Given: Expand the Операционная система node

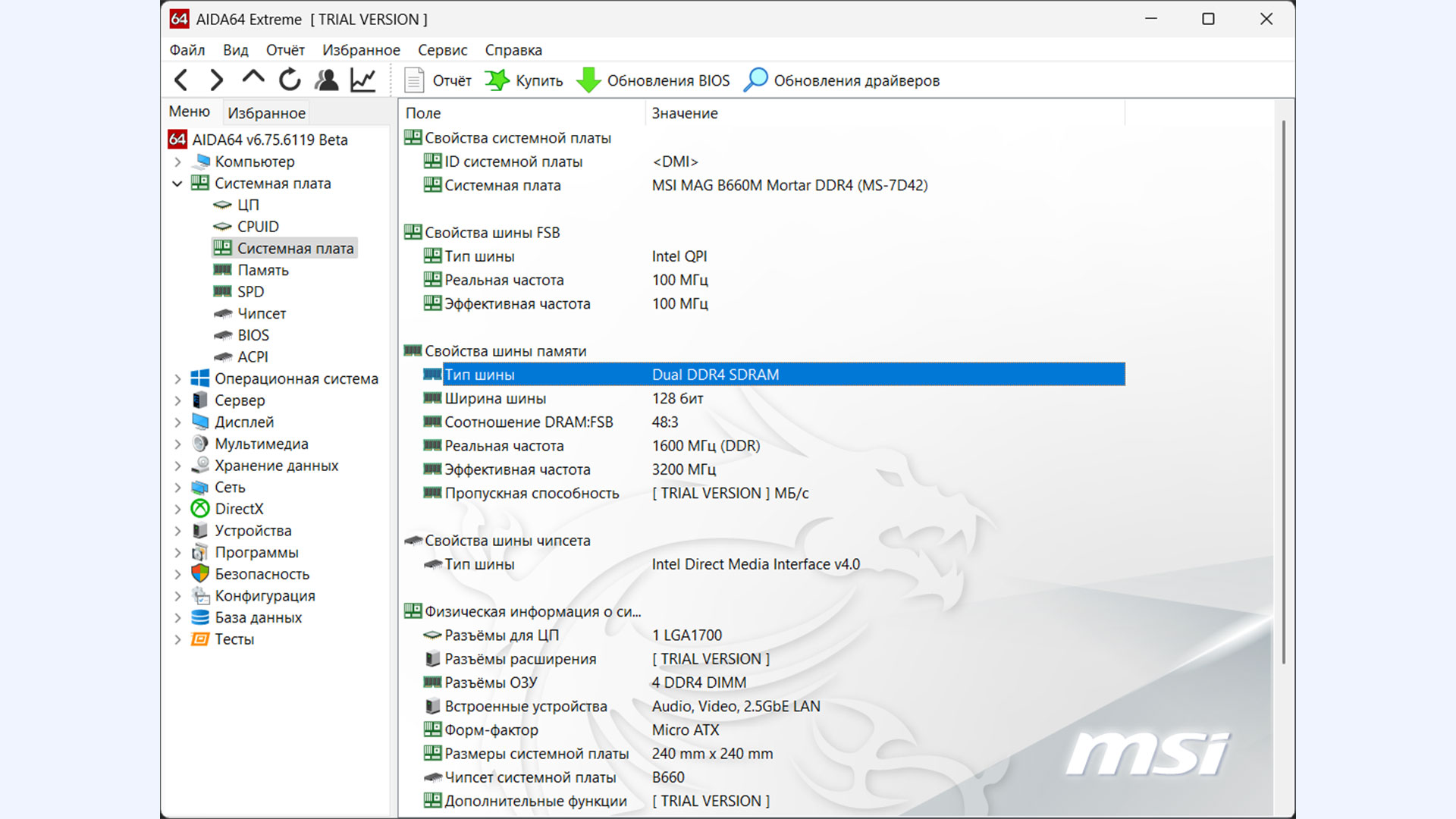Looking at the screenshot, I should click(177, 378).
